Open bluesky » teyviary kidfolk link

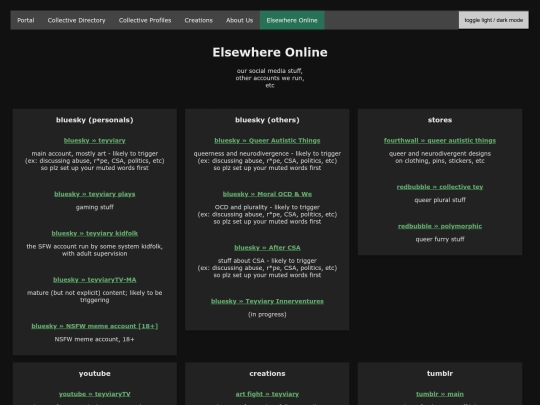coord(95,233)
